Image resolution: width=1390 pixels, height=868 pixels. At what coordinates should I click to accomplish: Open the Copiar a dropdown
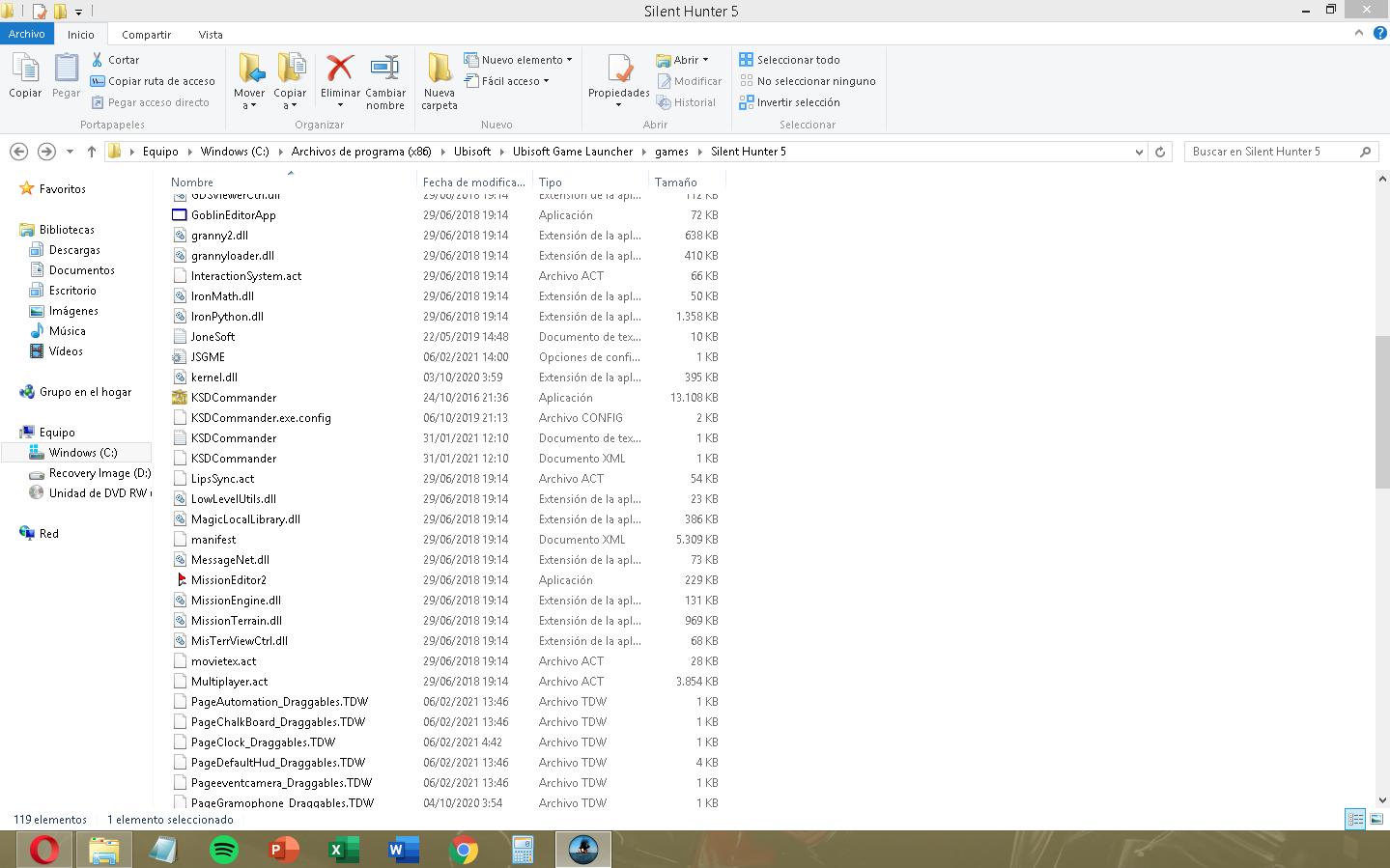tap(290, 82)
